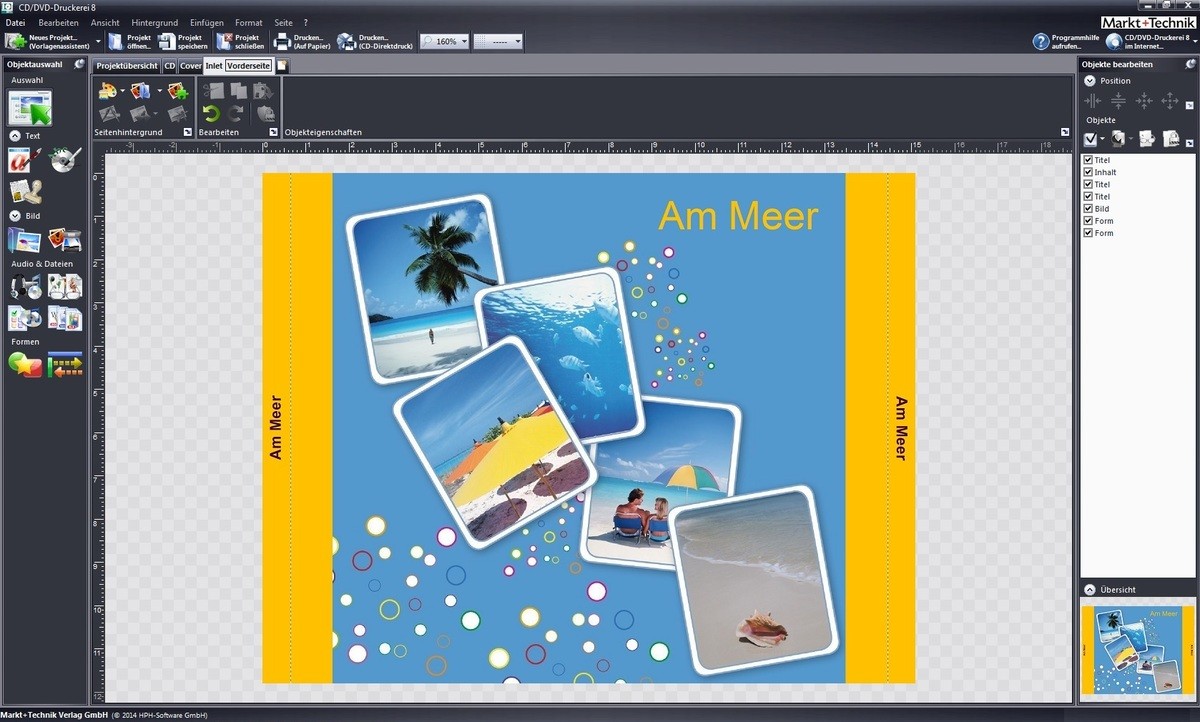Open the Einfügen menu
Image resolution: width=1200 pixels, height=722 pixels.
[206, 22]
